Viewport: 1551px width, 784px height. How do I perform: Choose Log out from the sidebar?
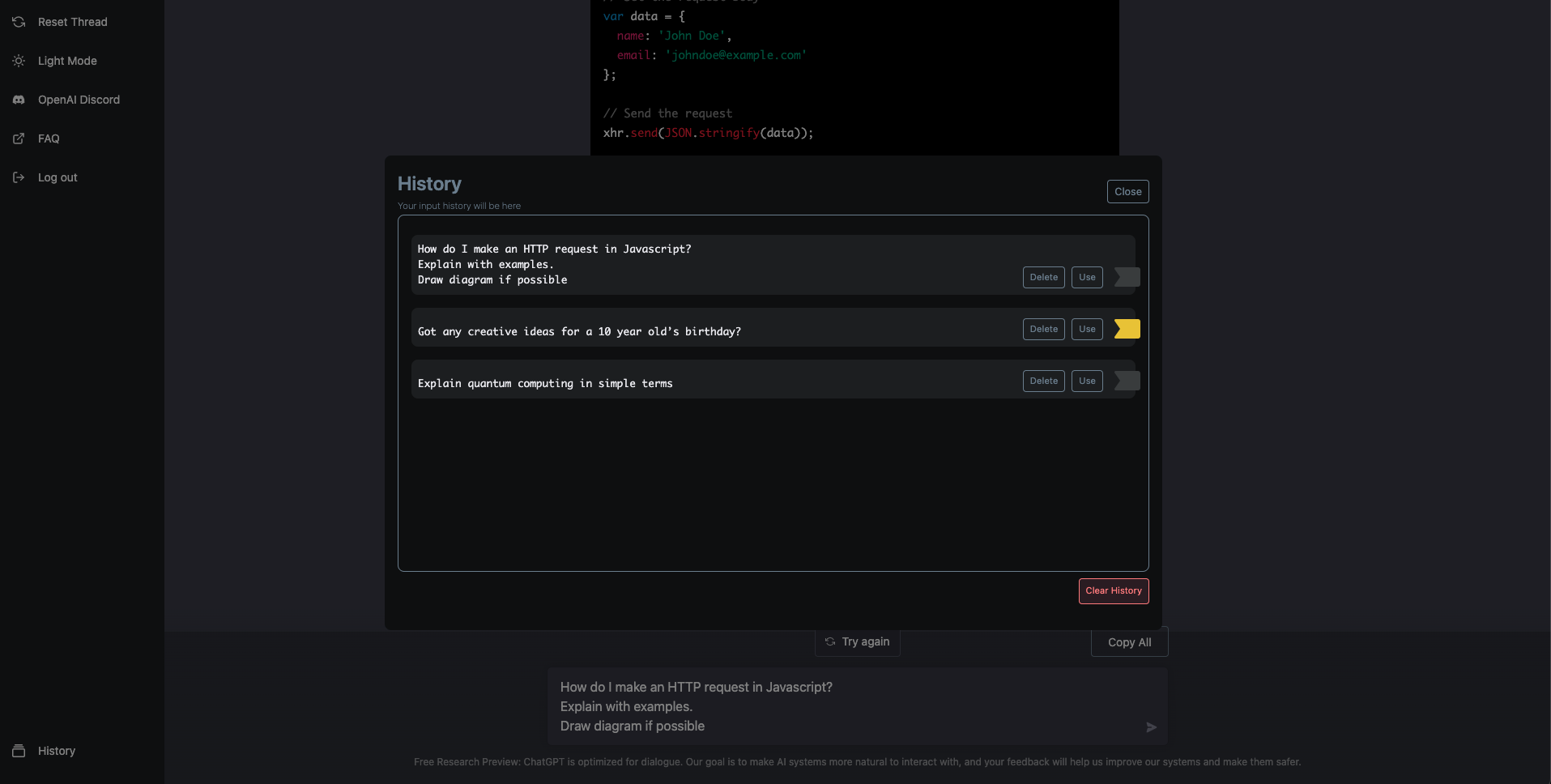(x=58, y=177)
